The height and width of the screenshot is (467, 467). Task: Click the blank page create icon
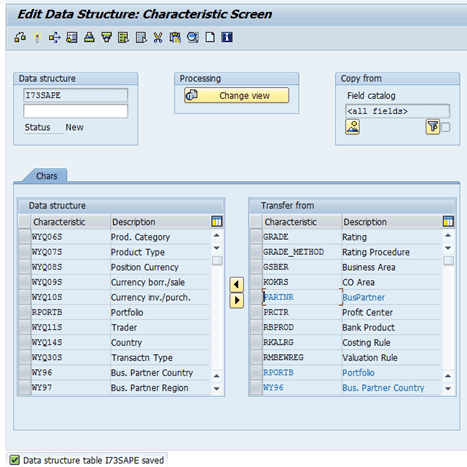pos(210,37)
